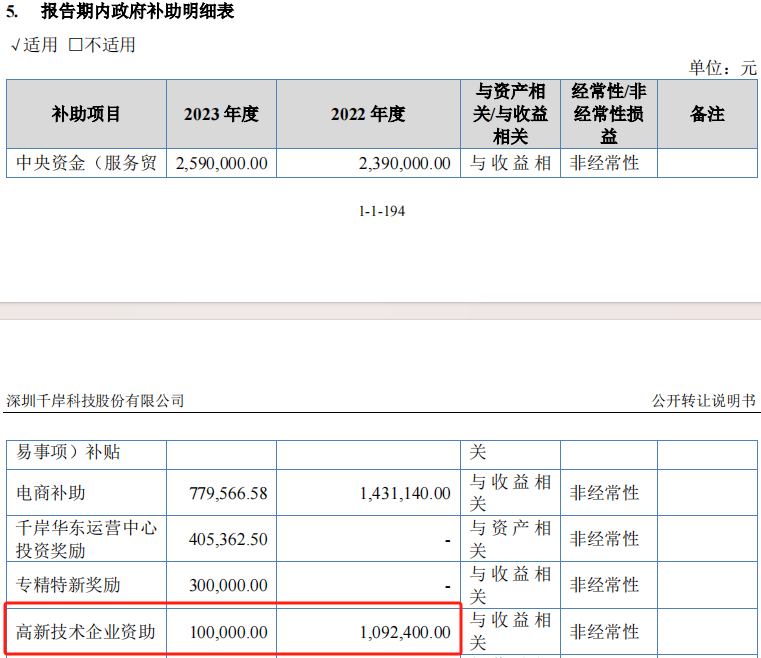The width and height of the screenshot is (761, 658).
Task: Select value 1,431,140.00
Action: 405,494
